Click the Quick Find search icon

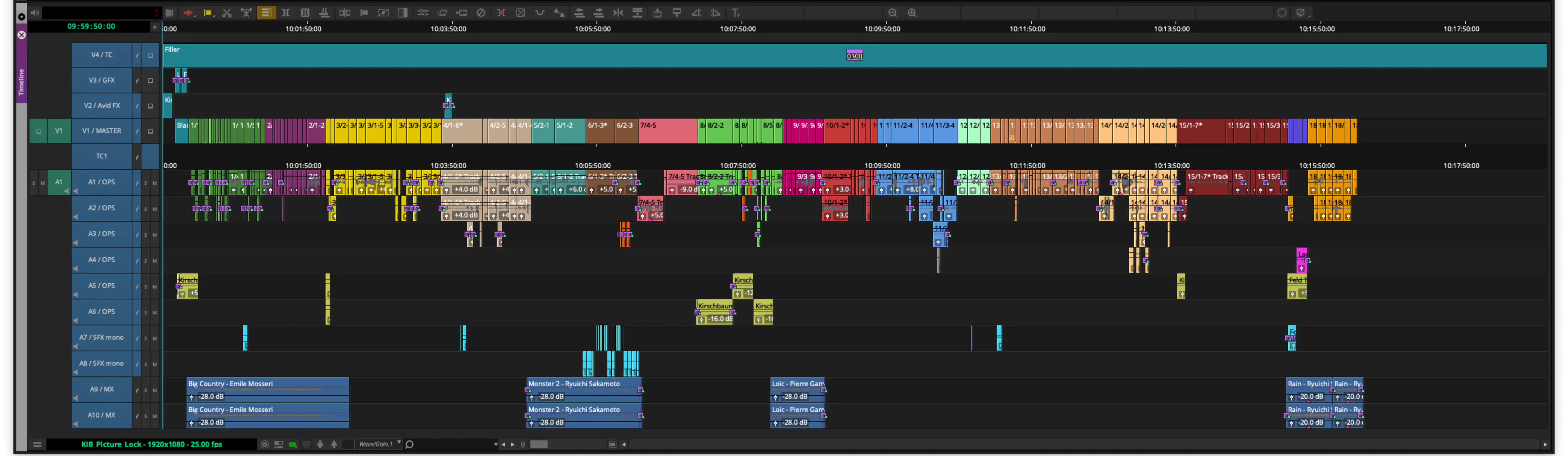click(x=410, y=445)
